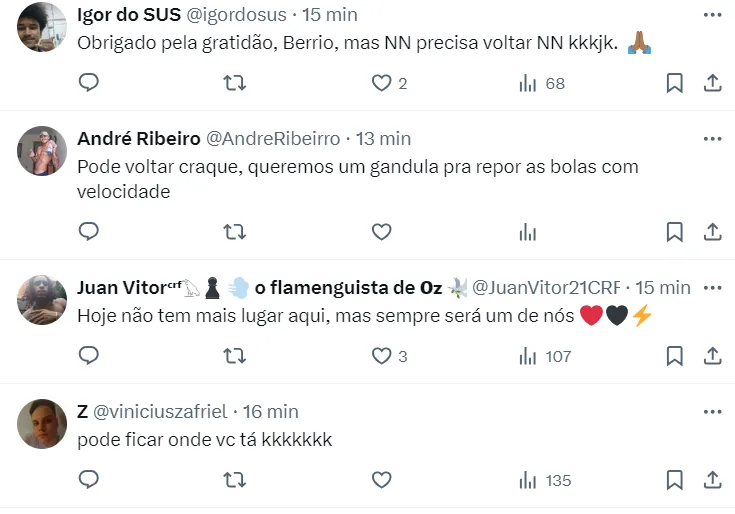Bookmark Igor do SUS's tweet
Viewport: 735px width, 514px height.
pos(675,83)
